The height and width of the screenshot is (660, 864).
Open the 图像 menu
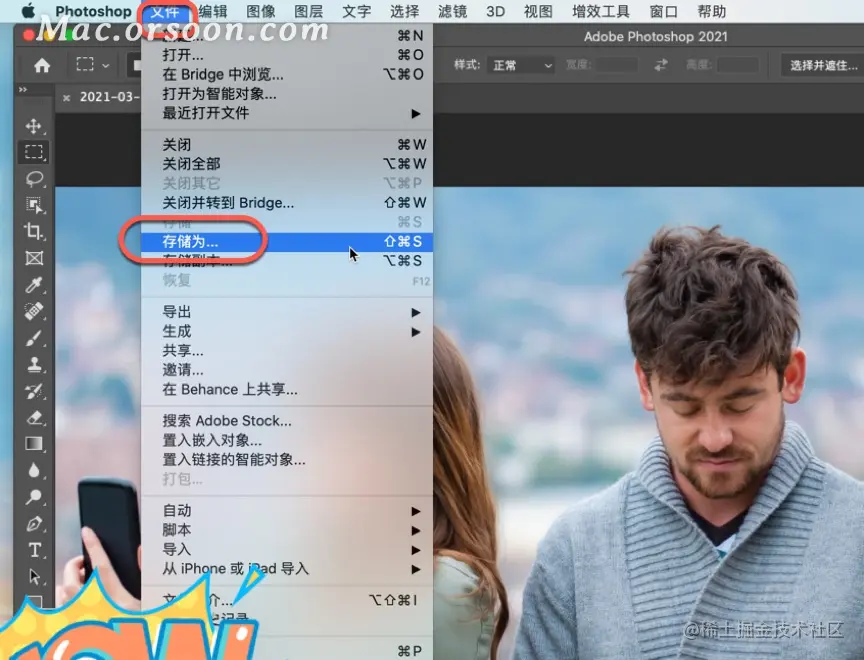click(260, 11)
